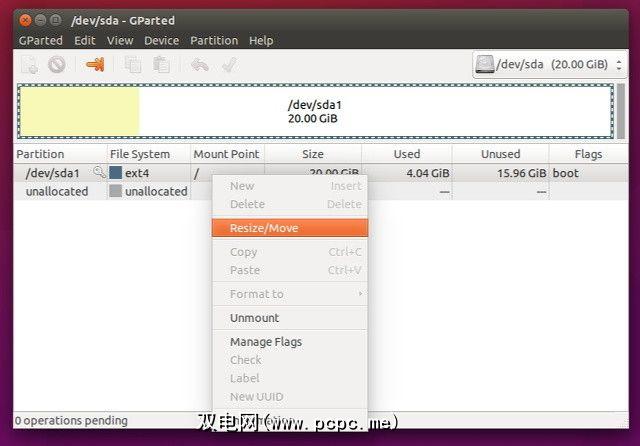This screenshot has height=446, width=640.
Task: Click the gray unallocated color swatch
Action: point(116,191)
